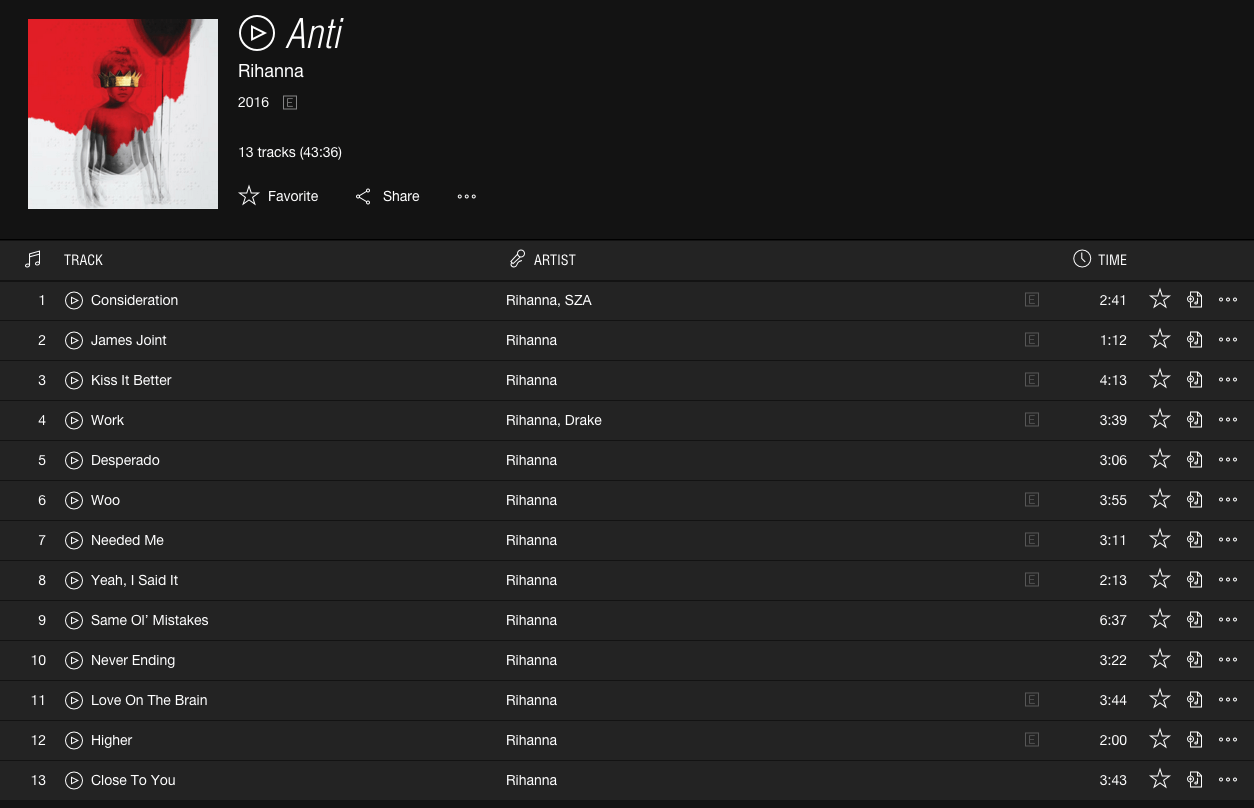Play track James Joint
1254x808 pixels.
[73, 340]
